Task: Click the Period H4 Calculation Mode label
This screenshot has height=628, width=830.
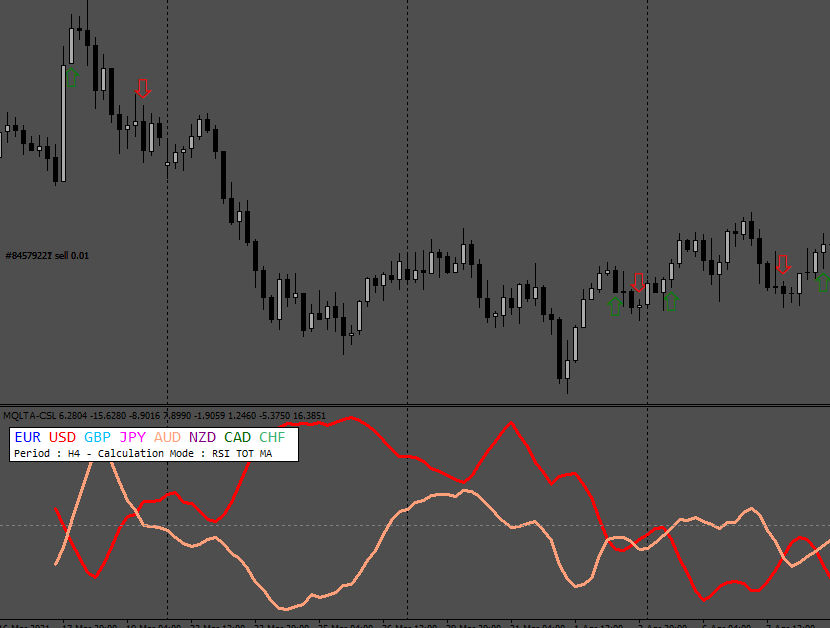Action: click(x=143, y=454)
